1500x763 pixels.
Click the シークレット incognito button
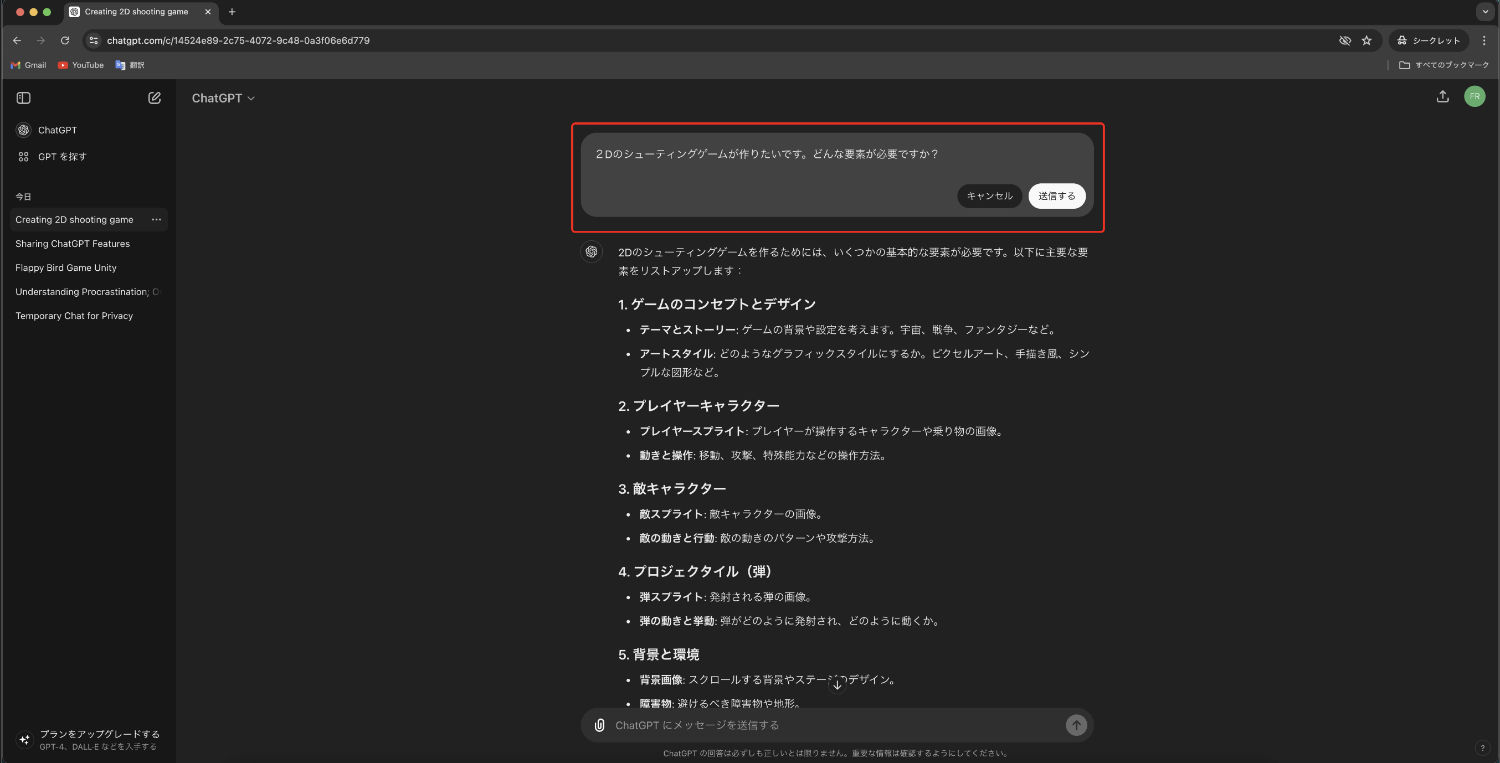[1428, 41]
